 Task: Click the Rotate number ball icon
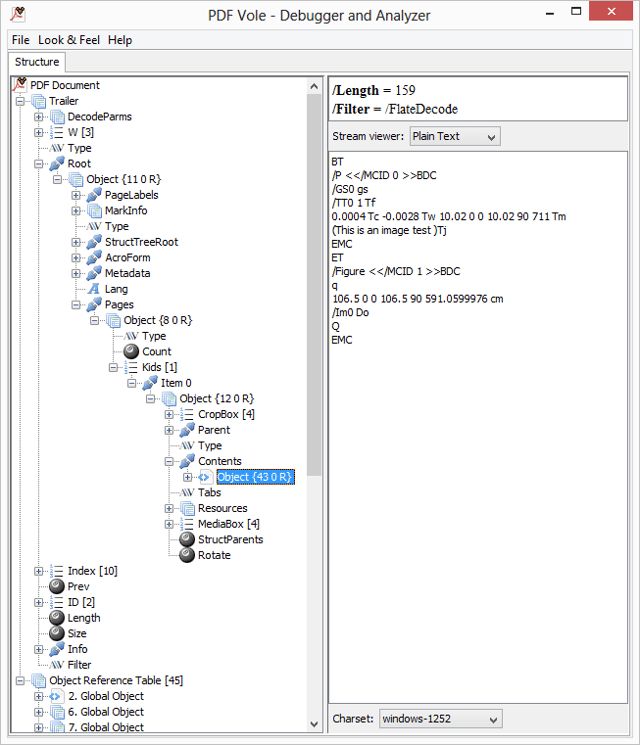(187, 555)
